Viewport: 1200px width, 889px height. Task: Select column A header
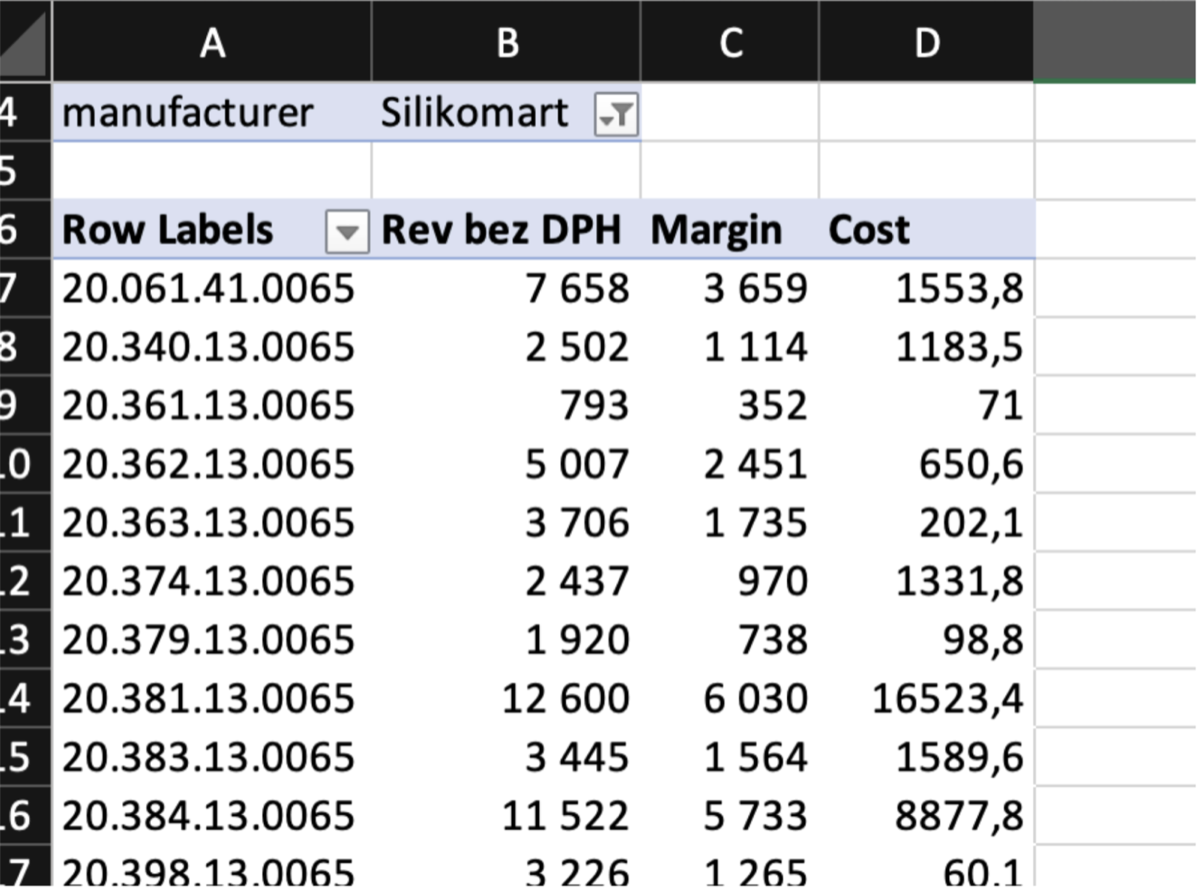coord(211,42)
